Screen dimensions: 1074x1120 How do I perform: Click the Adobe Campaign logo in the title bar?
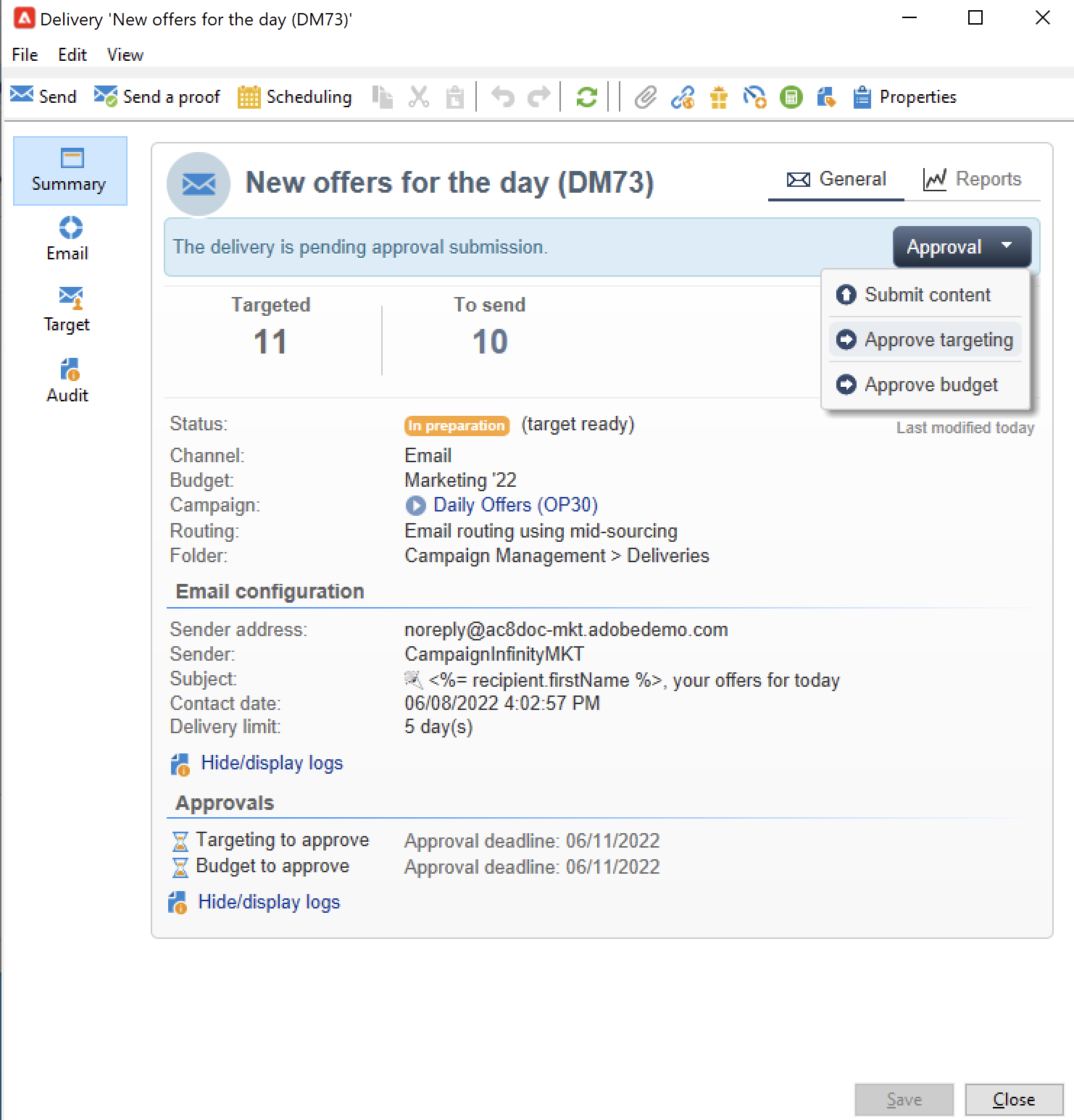[x=25, y=18]
